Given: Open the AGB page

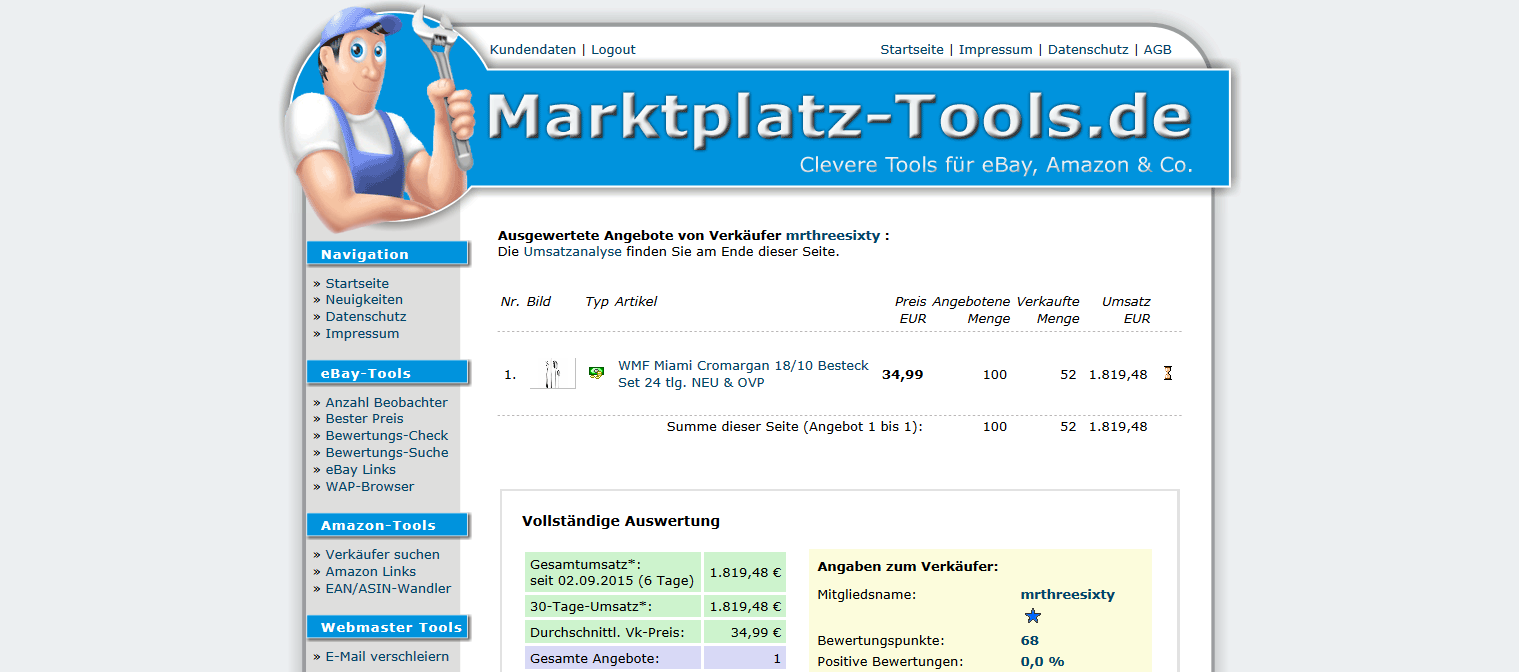Looking at the screenshot, I should 1157,49.
